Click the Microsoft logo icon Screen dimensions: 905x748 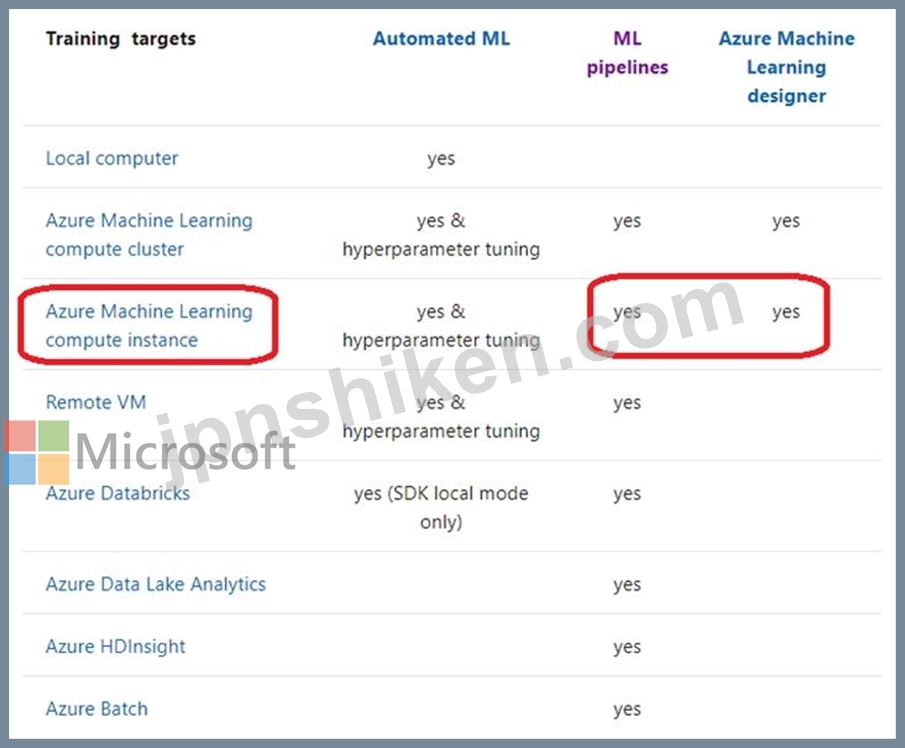coord(36,452)
